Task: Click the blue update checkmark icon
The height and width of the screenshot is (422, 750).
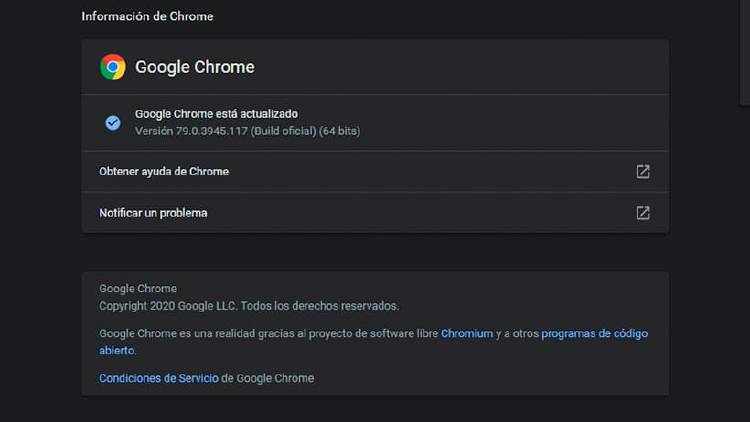Action: 113,123
